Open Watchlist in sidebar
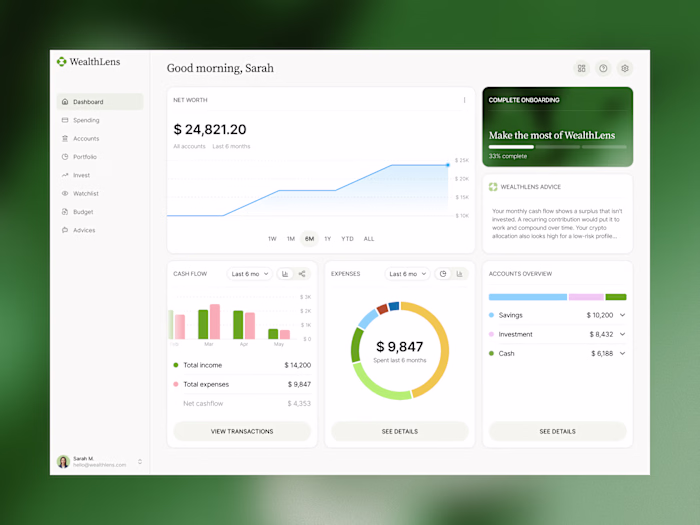The image size is (700, 525). pos(100,193)
